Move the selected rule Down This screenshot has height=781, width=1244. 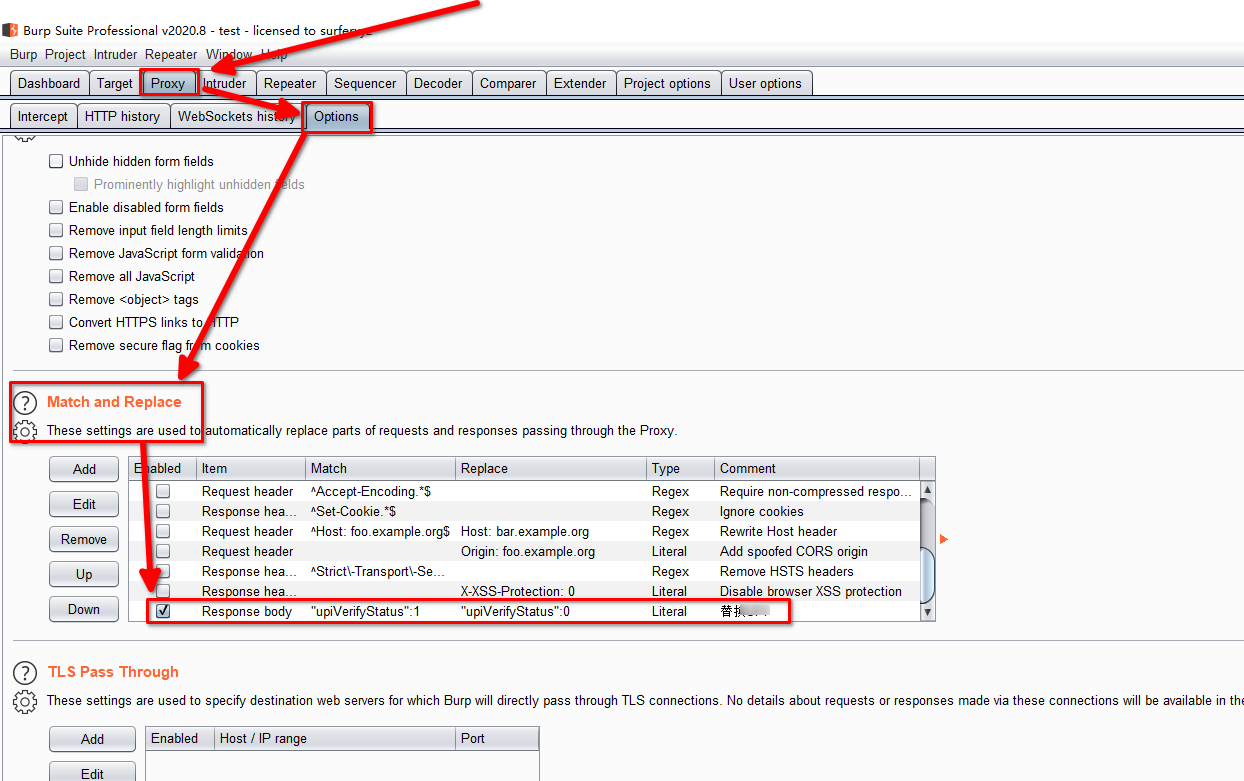(x=84, y=609)
